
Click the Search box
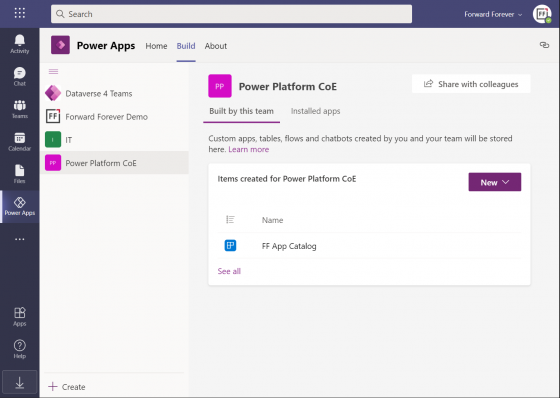[231, 14]
